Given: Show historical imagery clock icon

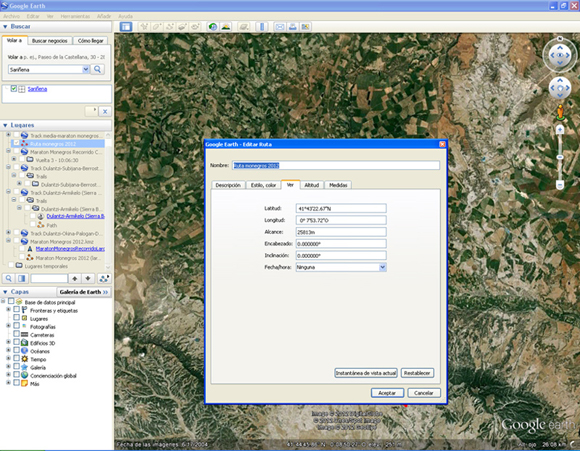Looking at the screenshot, I should click(213, 27).
